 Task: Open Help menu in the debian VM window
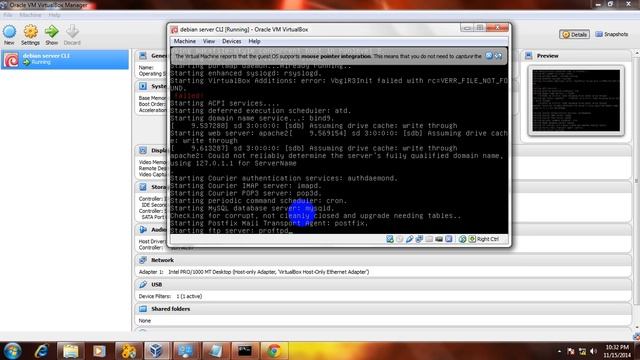[254, 41]
